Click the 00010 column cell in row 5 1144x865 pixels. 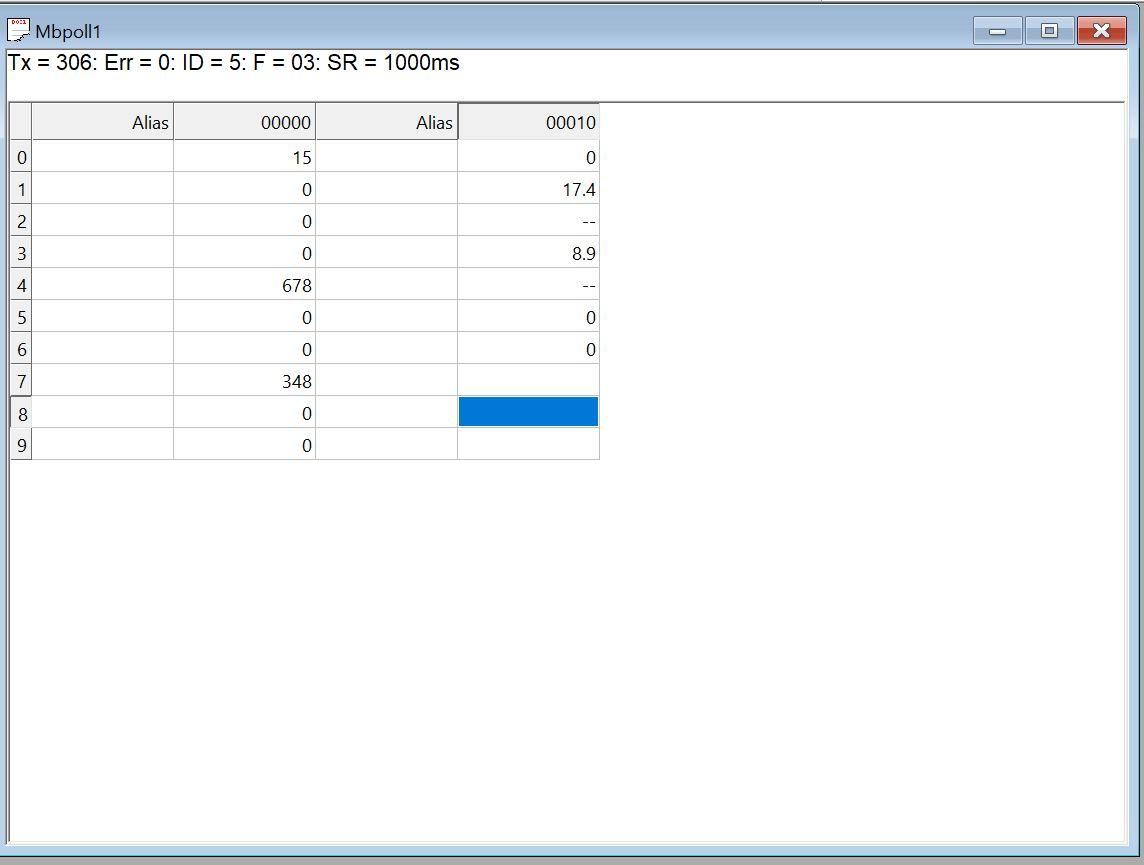pyautogui.click(x=529, y=317)
